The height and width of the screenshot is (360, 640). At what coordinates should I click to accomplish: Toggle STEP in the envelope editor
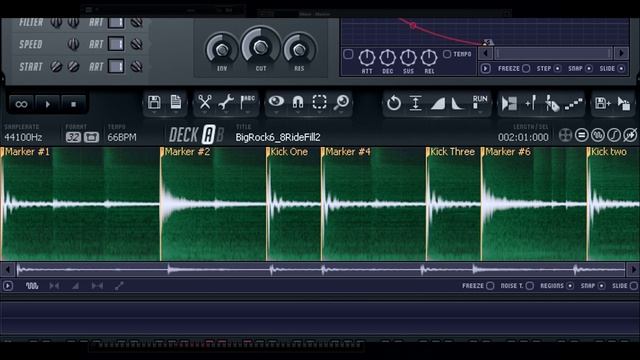pyautogui.click(x=557, y=69)
